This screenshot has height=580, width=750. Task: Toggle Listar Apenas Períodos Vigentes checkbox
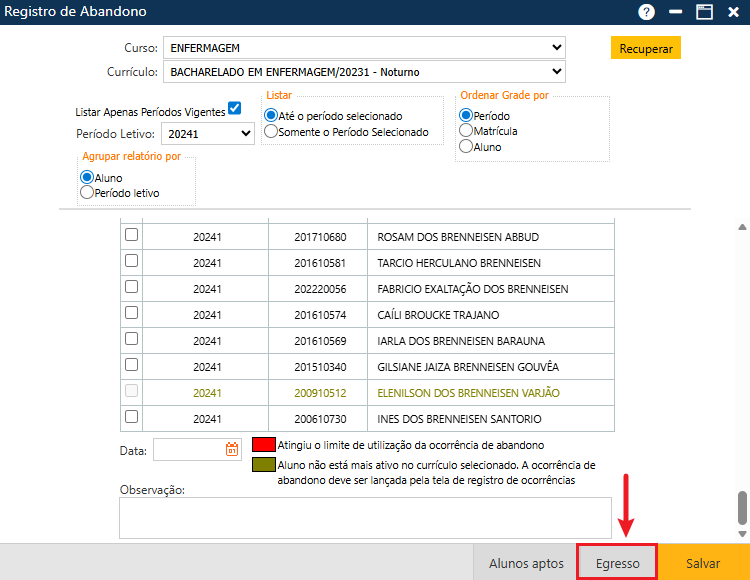click(x=235, y=109)
